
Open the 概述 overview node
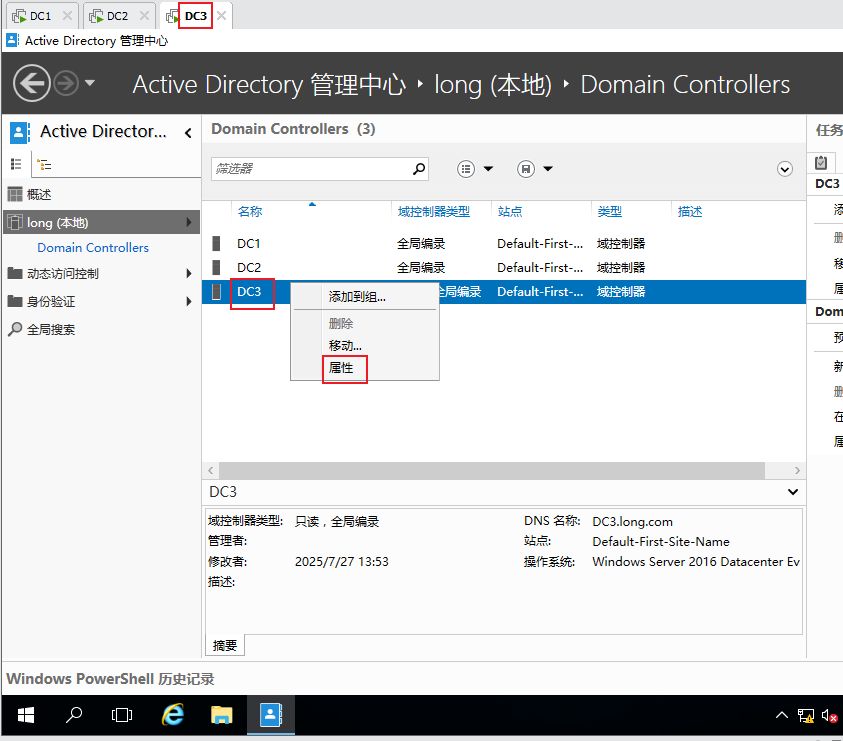click(39, 194)
